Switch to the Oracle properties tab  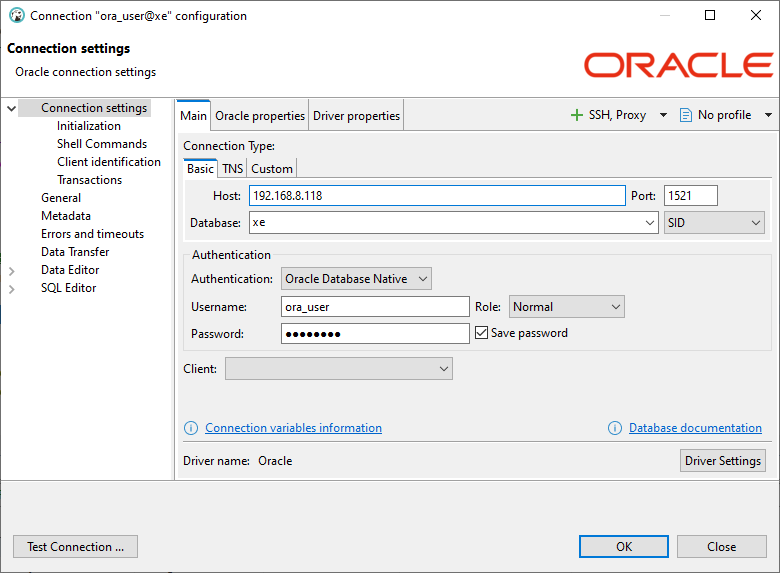[260, 116]
